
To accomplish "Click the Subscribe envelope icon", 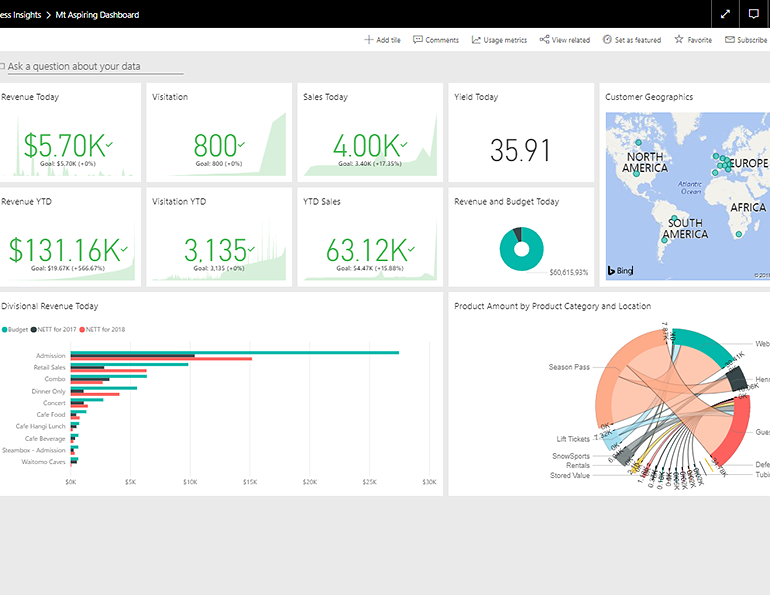I will pyautogui.click(x=730, y=39).
